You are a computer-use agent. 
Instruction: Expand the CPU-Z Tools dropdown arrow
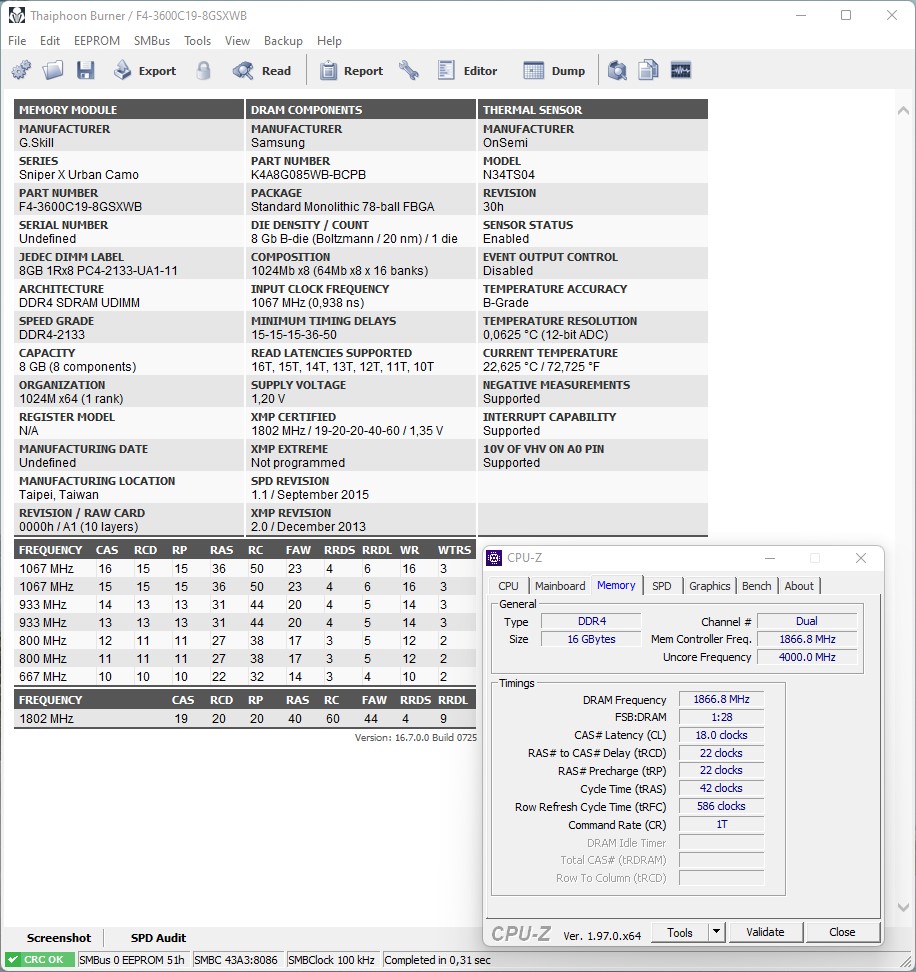click(716, 932)
